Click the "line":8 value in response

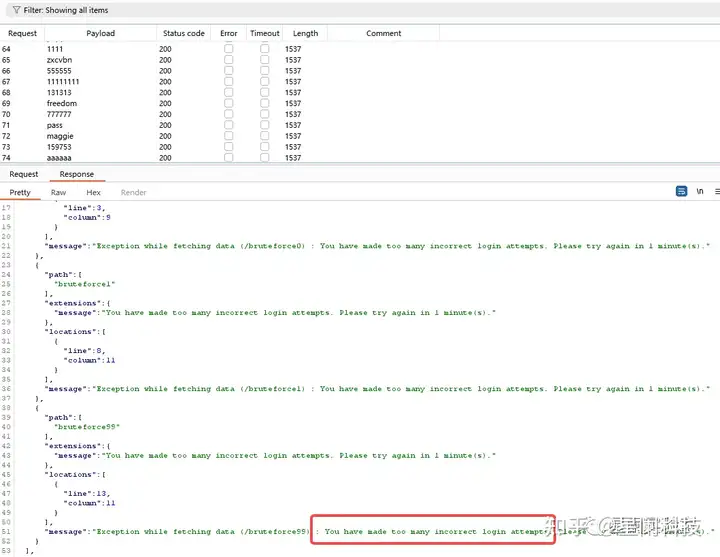point(84,350)
